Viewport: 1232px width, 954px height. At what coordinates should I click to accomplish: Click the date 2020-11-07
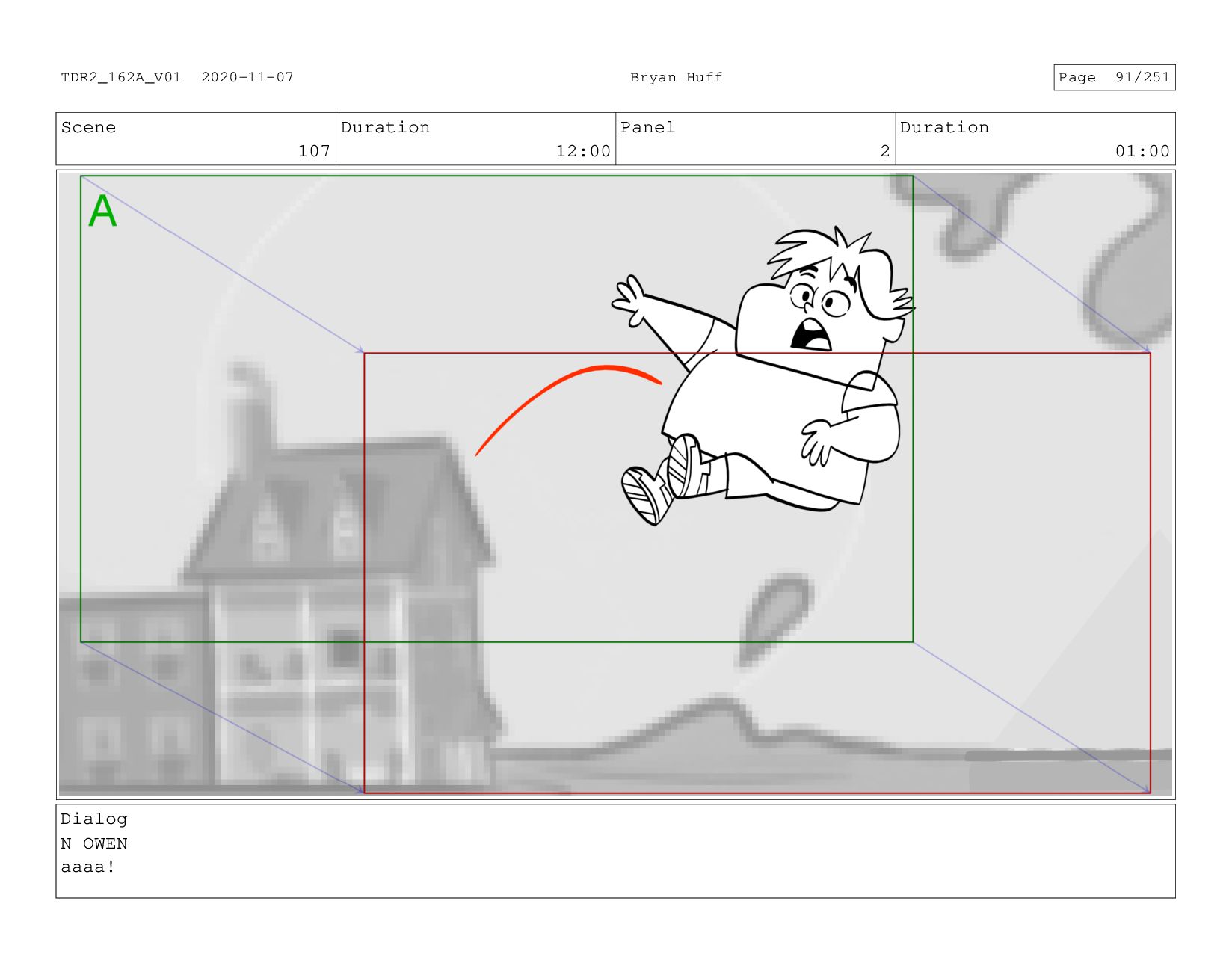(x=247, y=77)
